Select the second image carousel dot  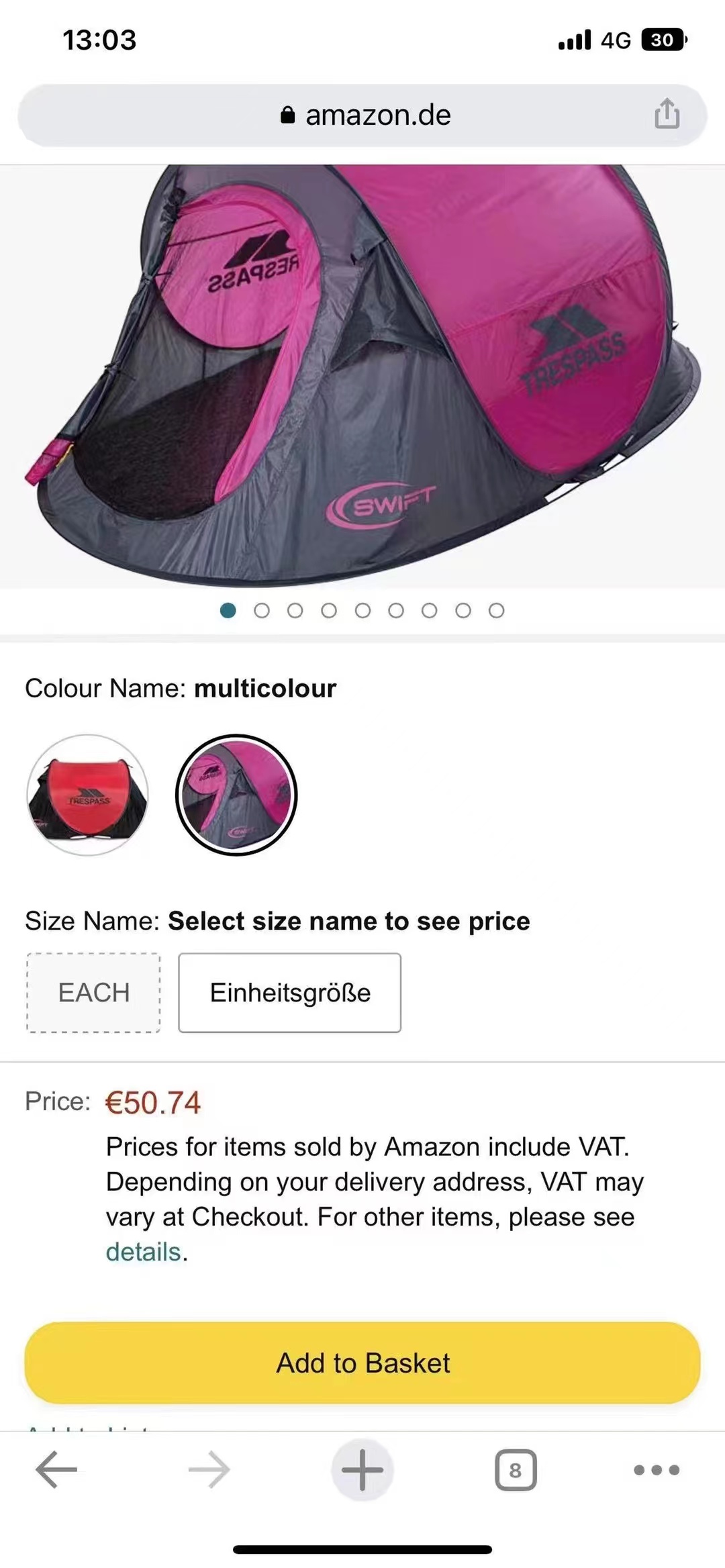(x=262, y=610)
